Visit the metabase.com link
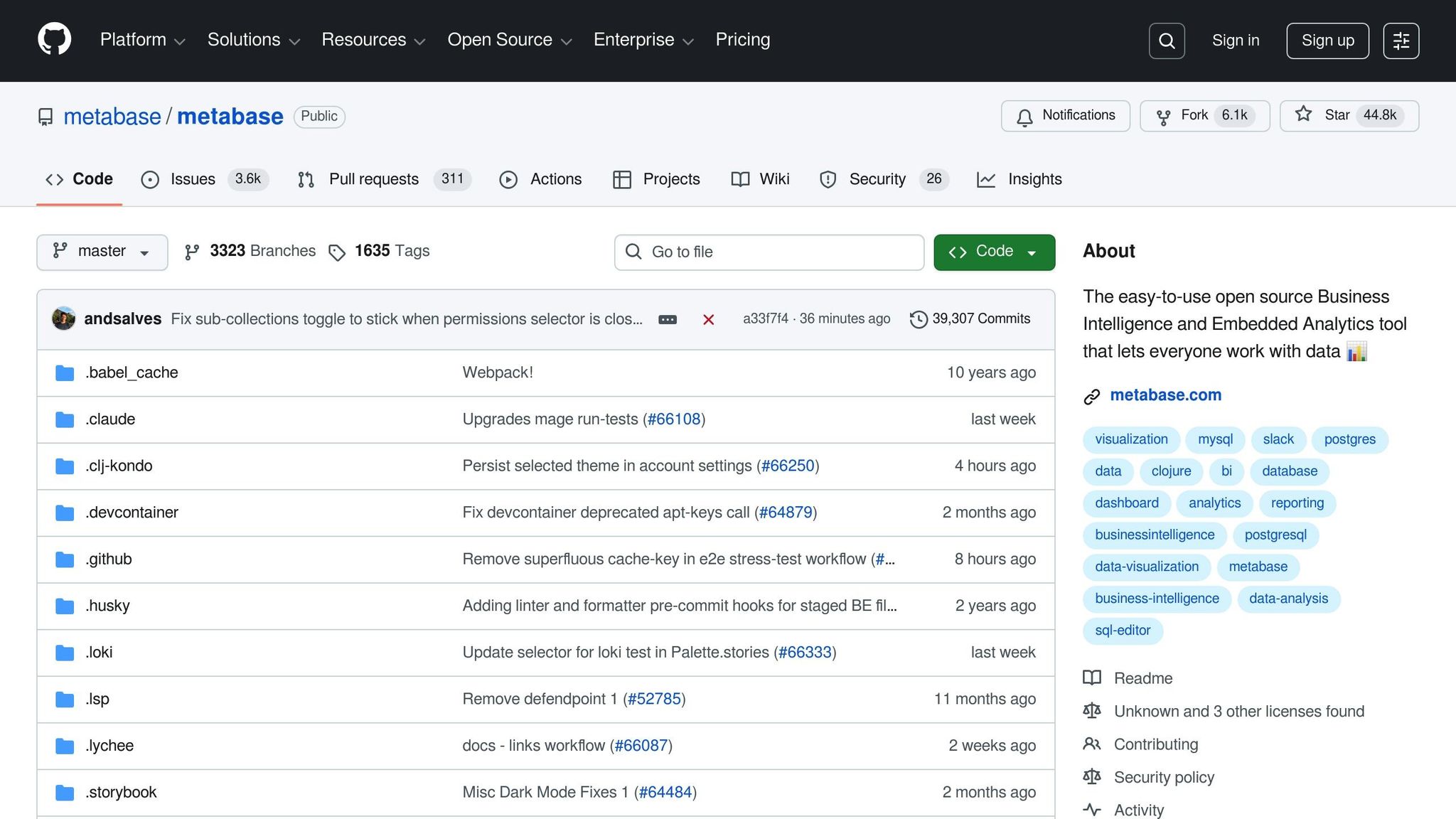The height and width of the screenshot is (819, 1456). tap(1165, 395)
